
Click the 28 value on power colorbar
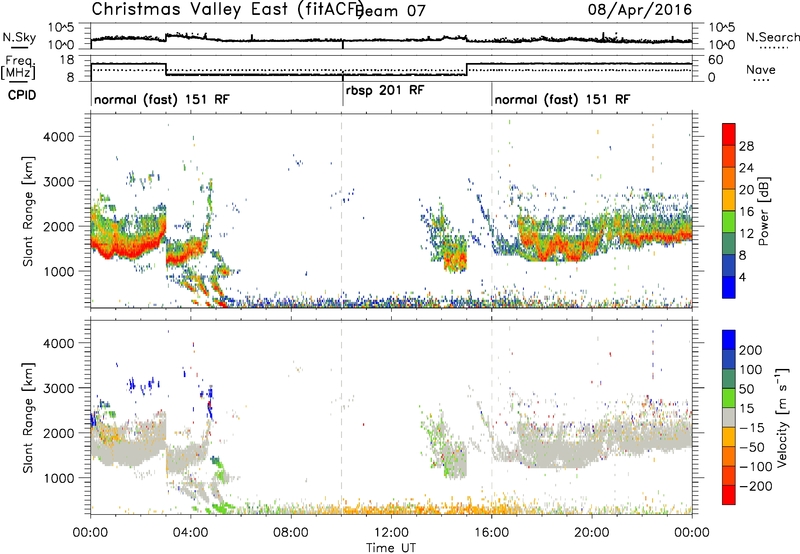746,146
